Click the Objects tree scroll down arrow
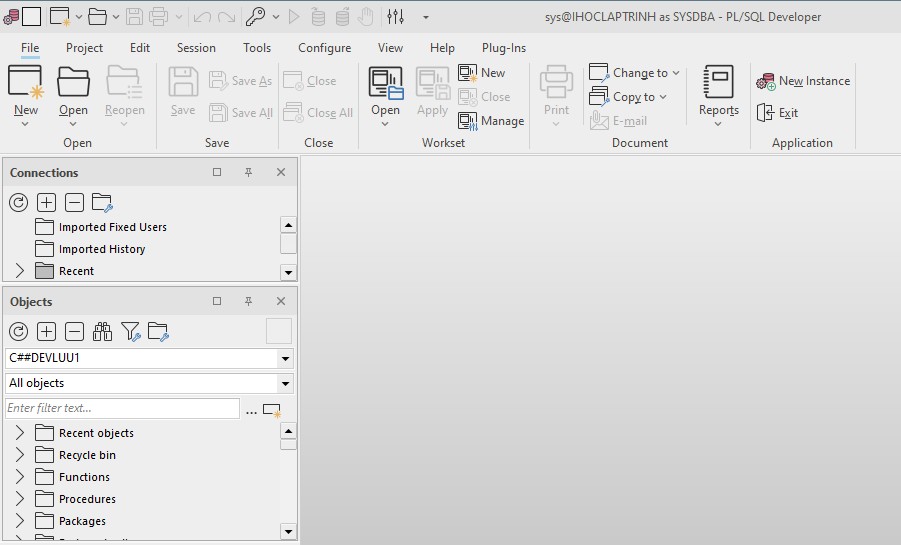 [x=288, y=531]
